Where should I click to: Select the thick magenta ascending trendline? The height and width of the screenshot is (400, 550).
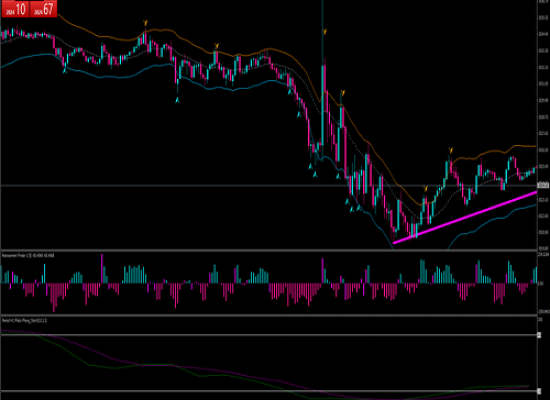pyautogui.click(x=465, y=217)
